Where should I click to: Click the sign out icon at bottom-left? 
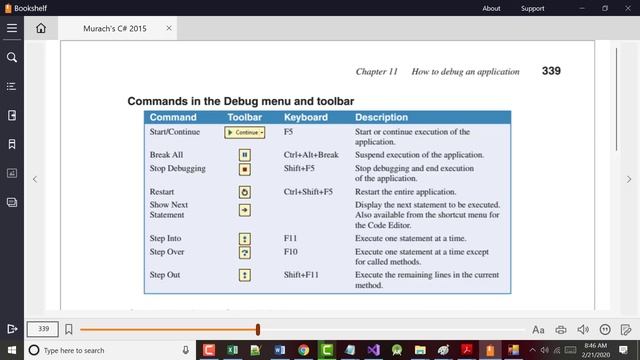12,329
